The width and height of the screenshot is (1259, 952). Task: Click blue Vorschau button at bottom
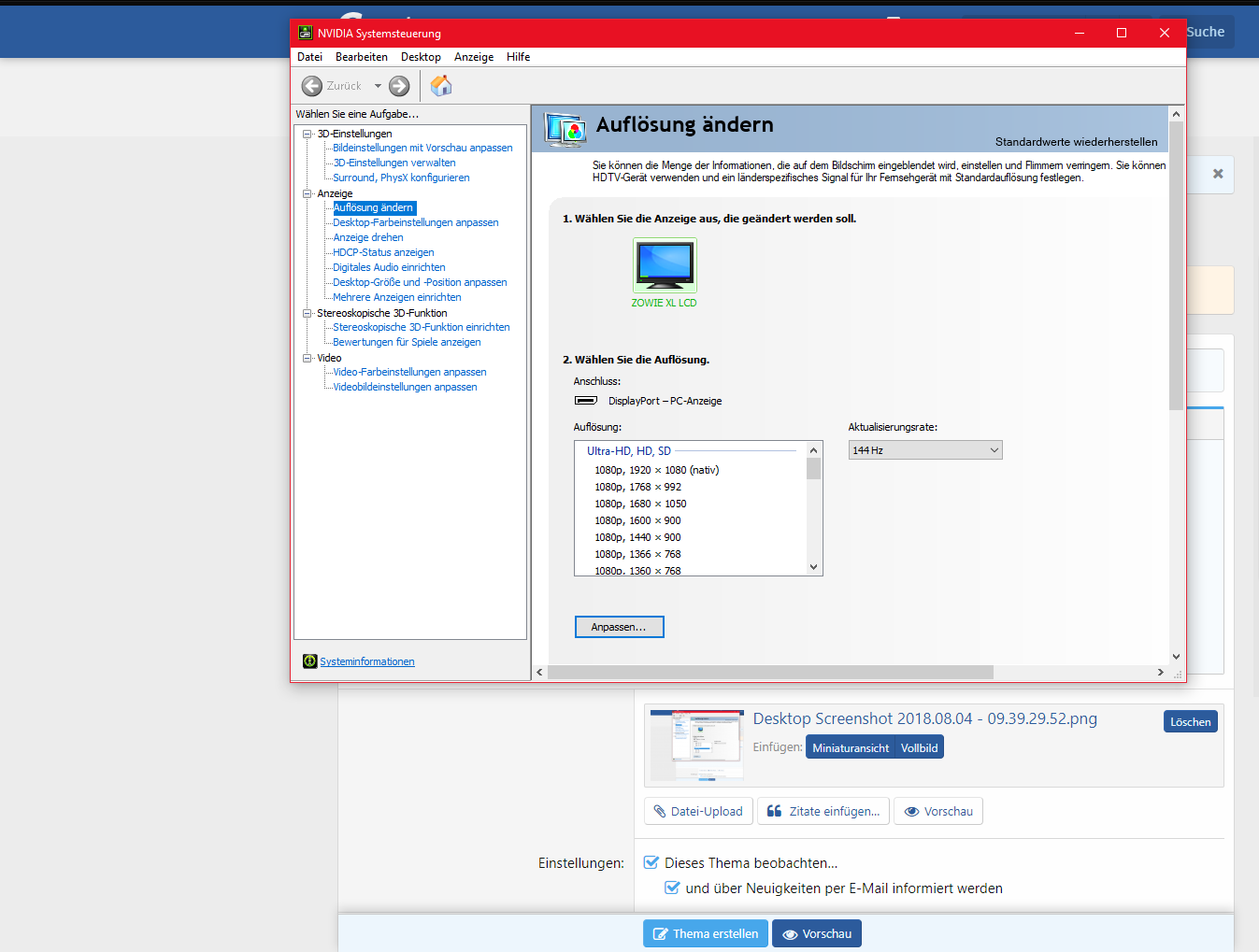coord(817,934)
